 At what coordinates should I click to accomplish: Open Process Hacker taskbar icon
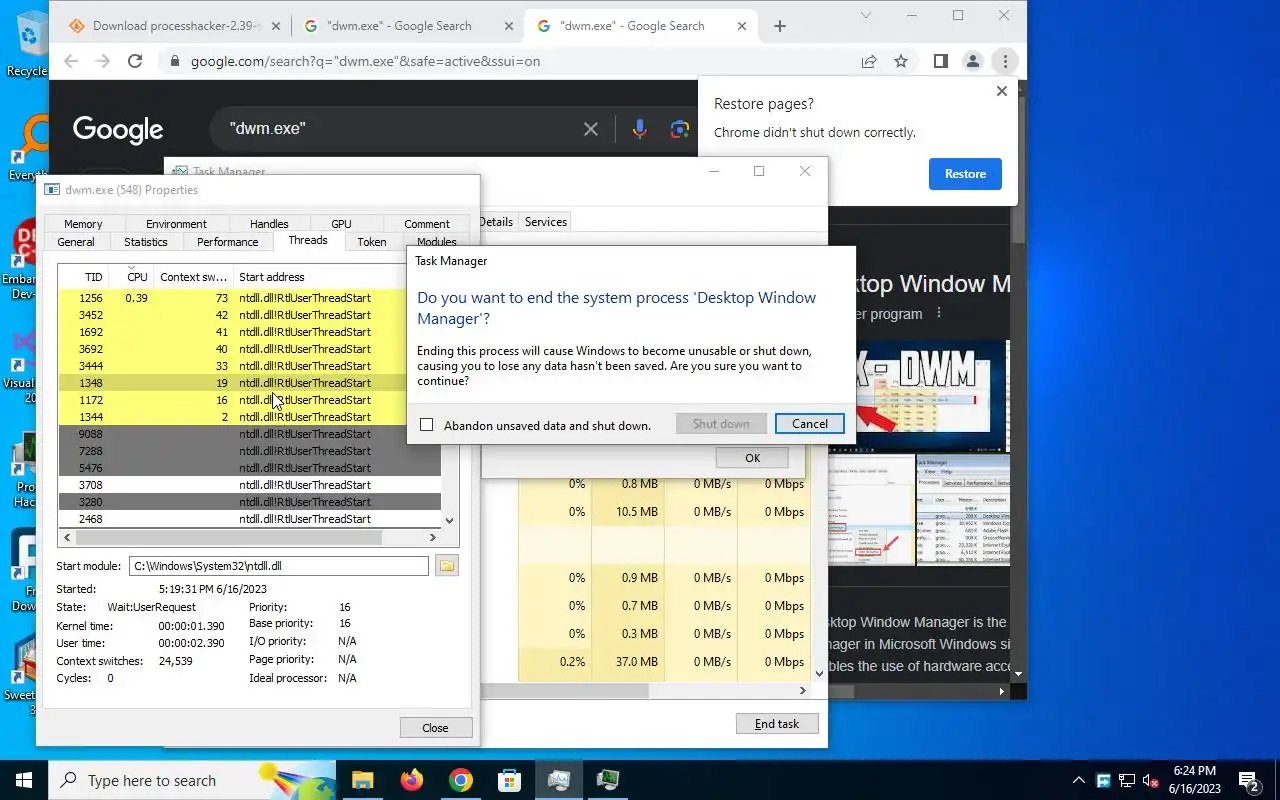[607, 780]
